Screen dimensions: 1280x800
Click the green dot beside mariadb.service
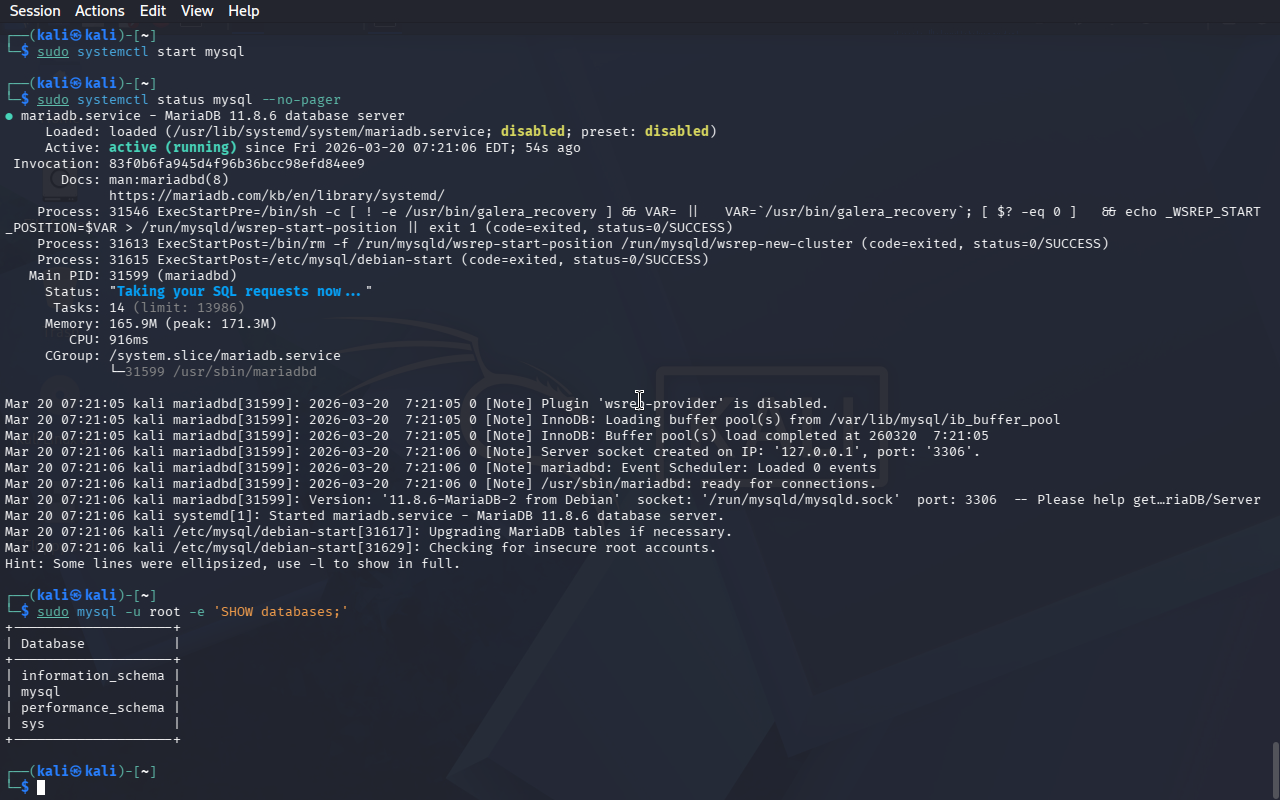[9, 116]
